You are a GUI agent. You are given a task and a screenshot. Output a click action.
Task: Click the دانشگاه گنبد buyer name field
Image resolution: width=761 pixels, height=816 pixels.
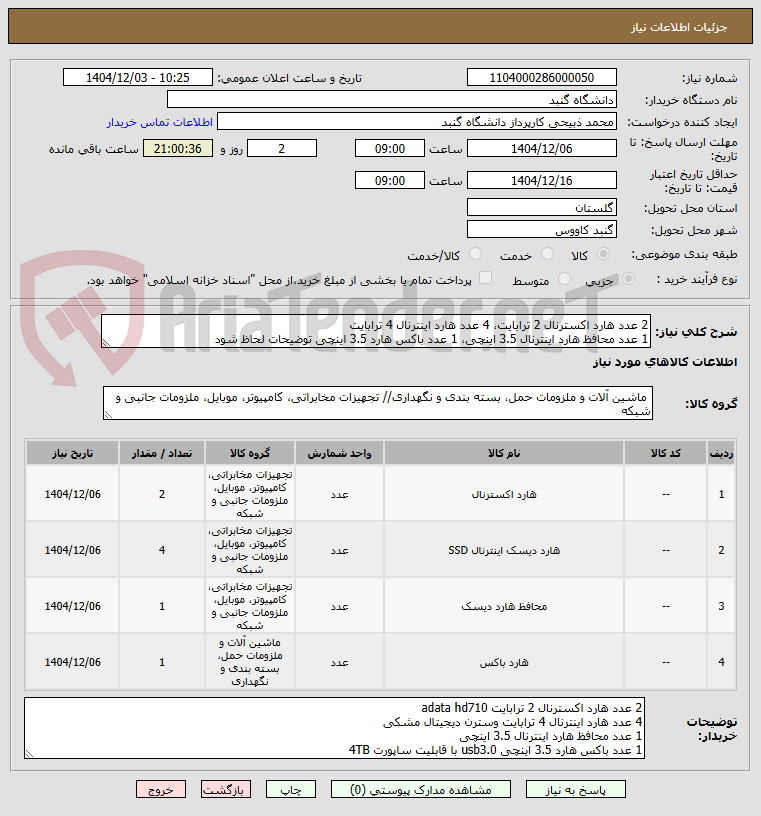coord(392,99)
